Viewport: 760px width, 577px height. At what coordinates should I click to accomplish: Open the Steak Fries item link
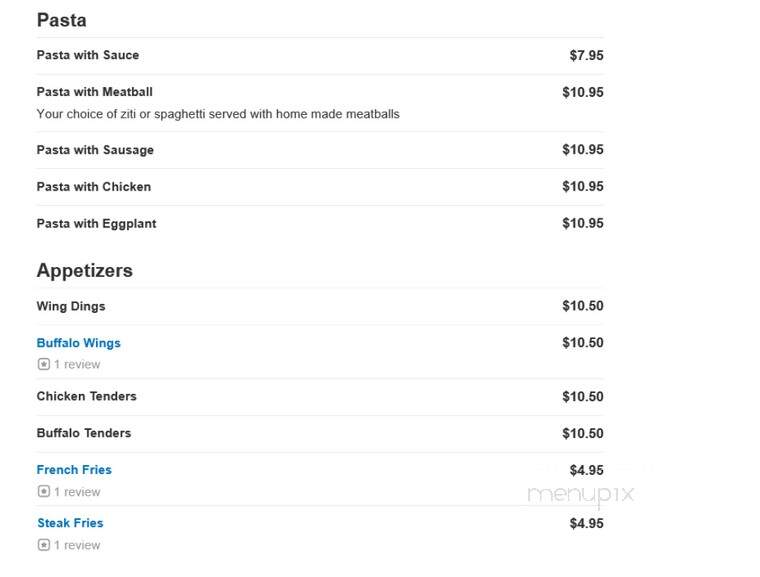[x=70, y=523]
